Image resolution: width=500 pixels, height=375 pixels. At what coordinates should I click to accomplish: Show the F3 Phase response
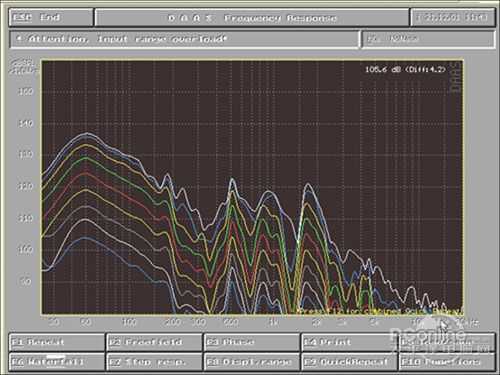[x=252, y=342]
